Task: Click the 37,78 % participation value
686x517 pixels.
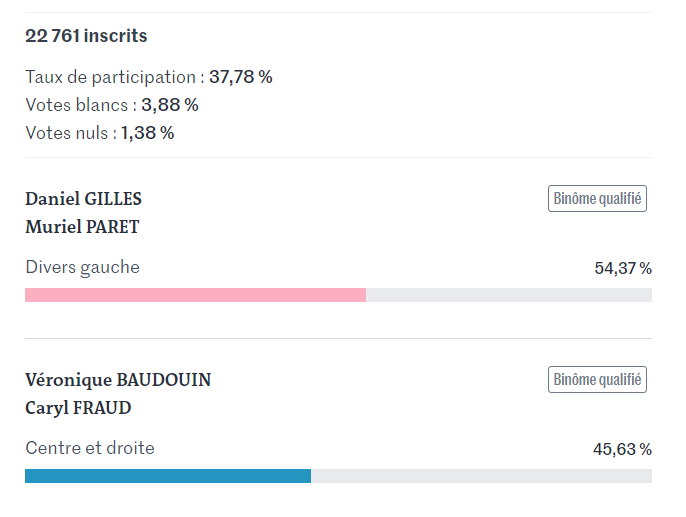Action: coord(241,77)
